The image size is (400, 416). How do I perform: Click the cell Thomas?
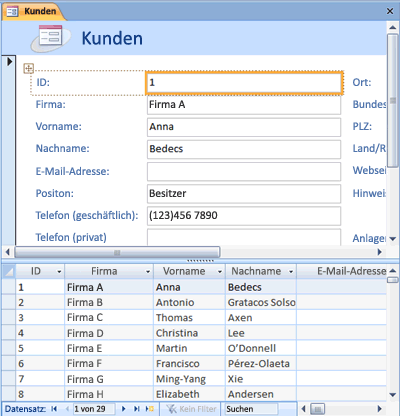(x=189, y=318)
